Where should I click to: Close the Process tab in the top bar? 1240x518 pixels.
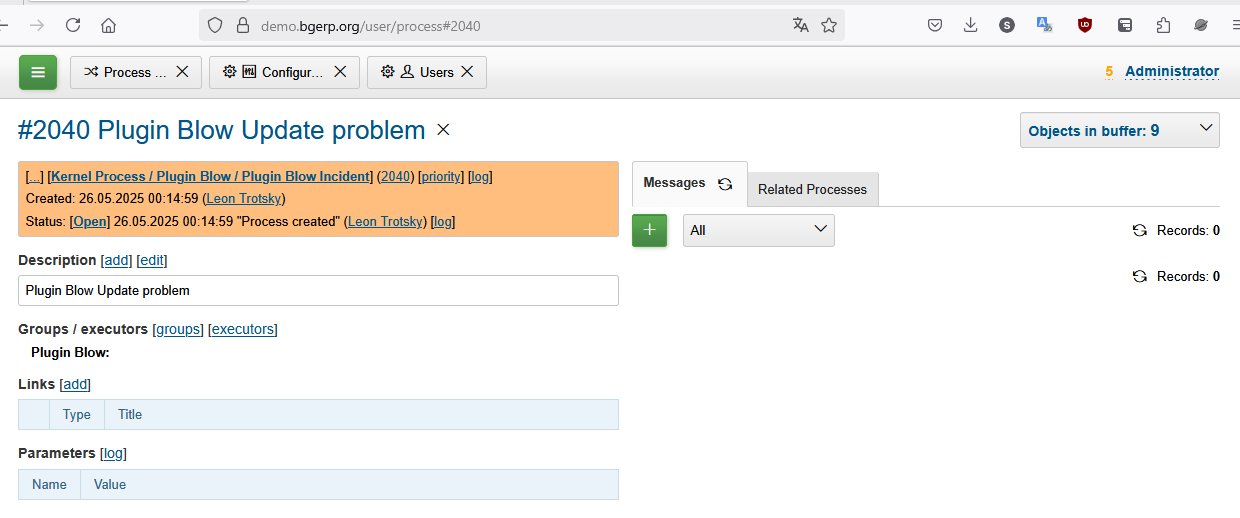pos(182,72)
